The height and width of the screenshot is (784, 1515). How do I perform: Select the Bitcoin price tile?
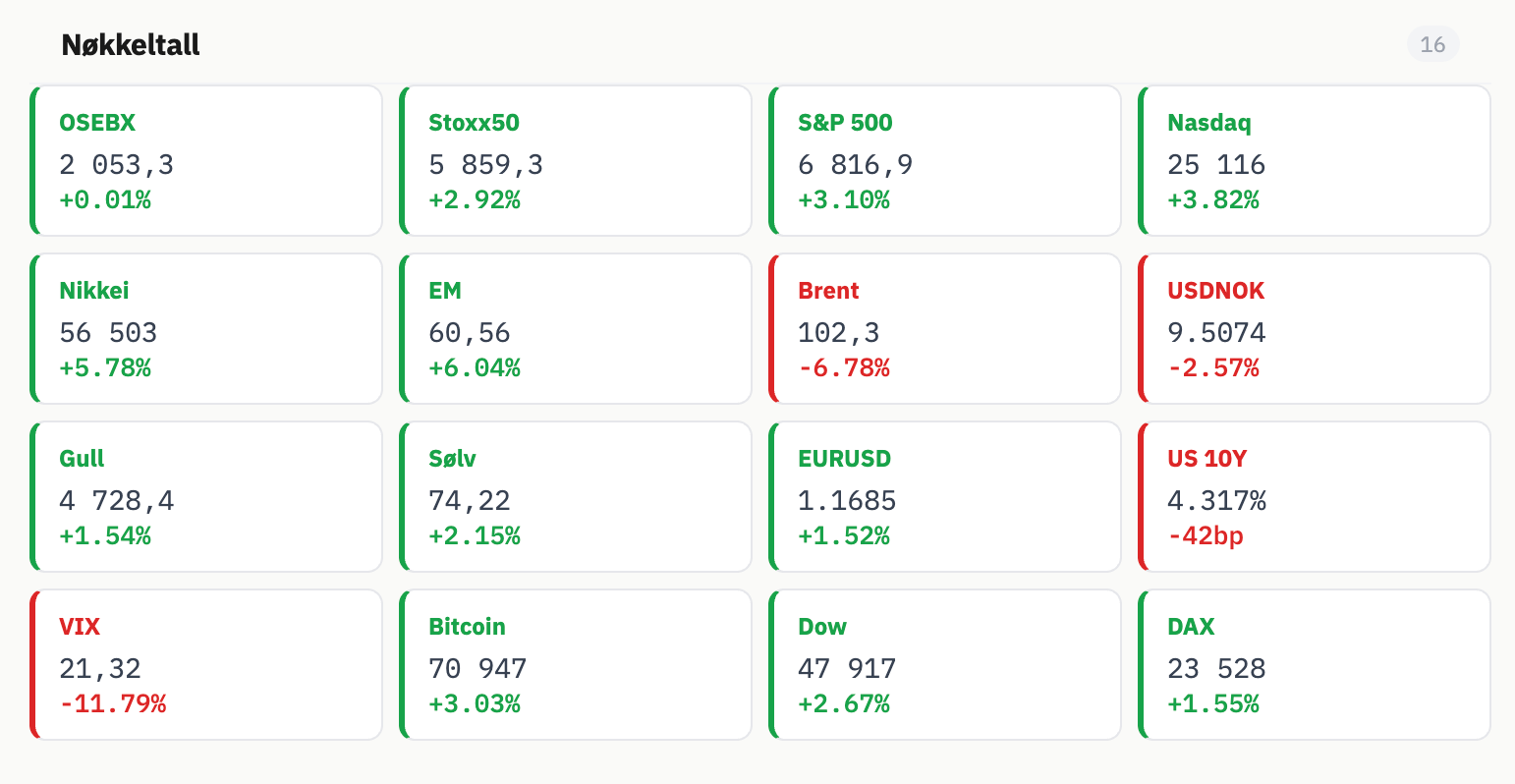tap(576, 665)
